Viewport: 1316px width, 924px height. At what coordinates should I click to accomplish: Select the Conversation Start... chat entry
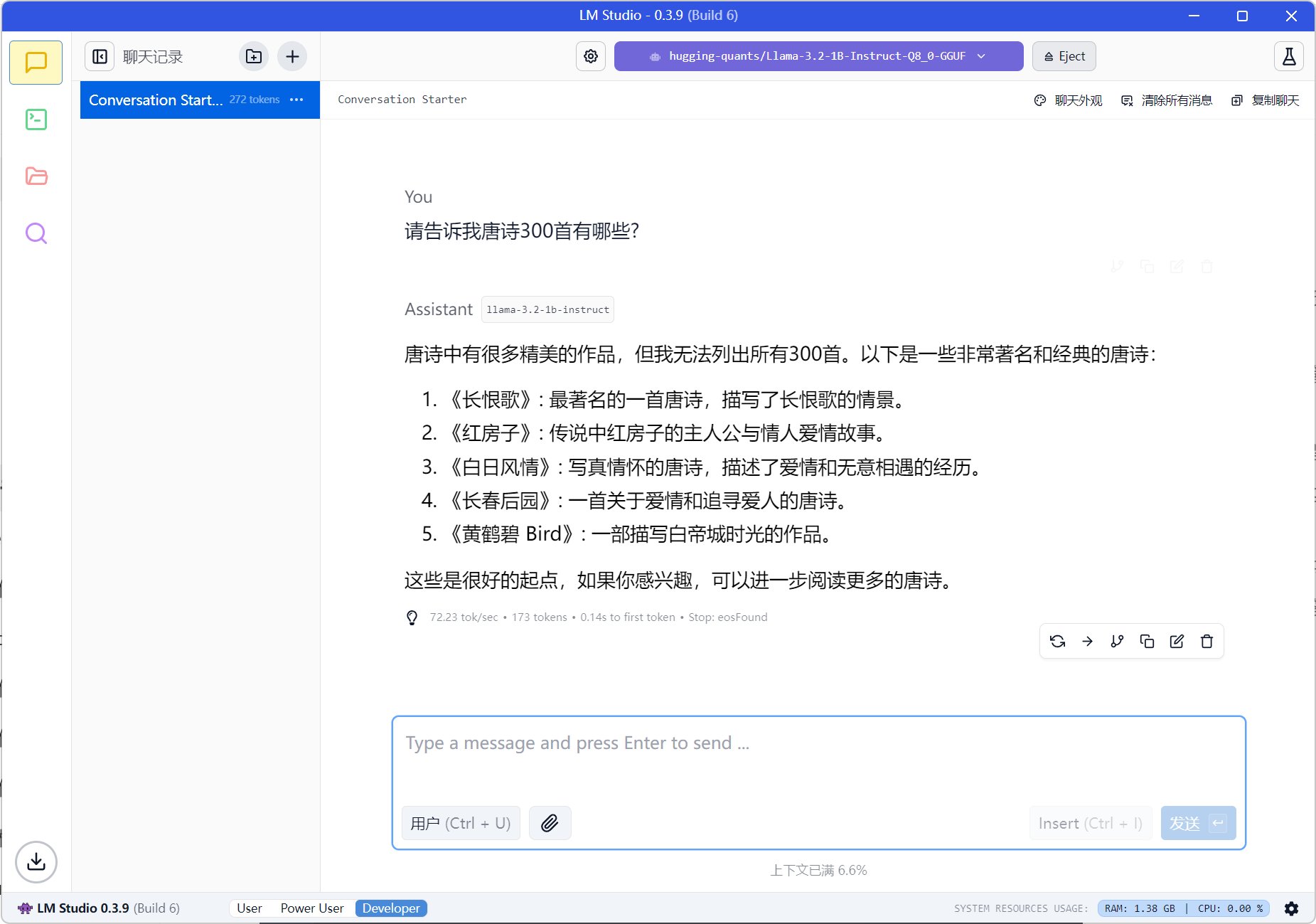200,100
